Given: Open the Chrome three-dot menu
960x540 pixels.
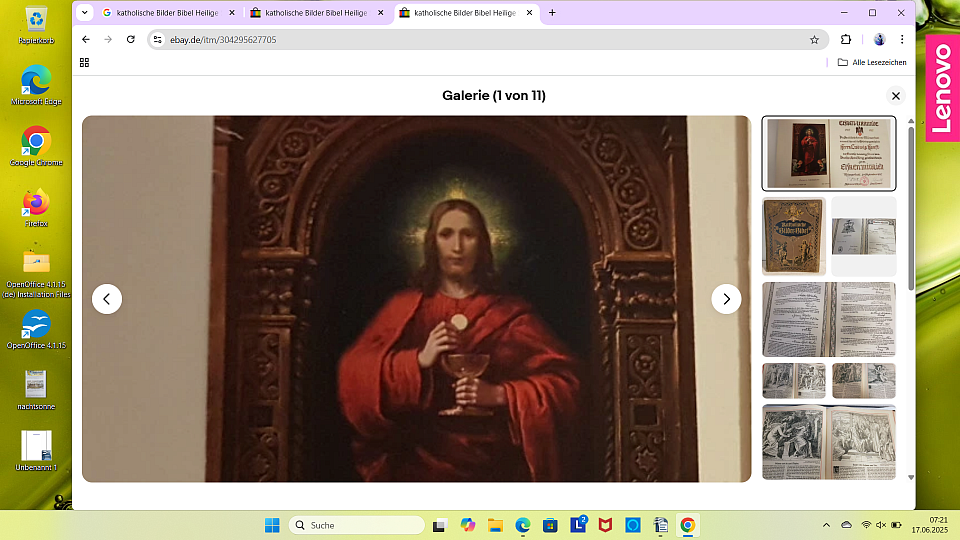Looking at the screenshot, I should [x=902, y=39].
